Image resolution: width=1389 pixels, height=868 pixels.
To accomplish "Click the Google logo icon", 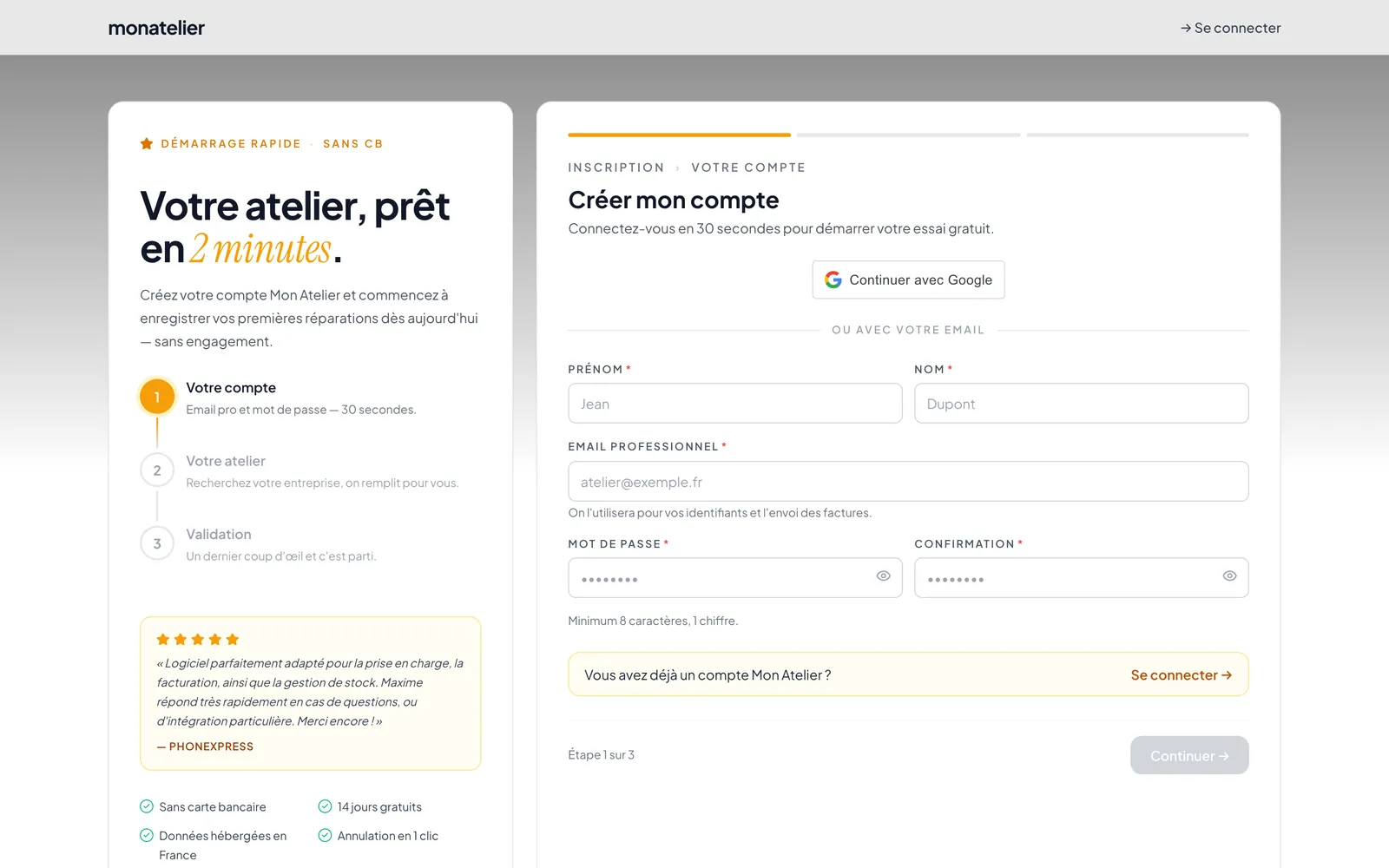I will pyautogui.click(x=833, y=279).
